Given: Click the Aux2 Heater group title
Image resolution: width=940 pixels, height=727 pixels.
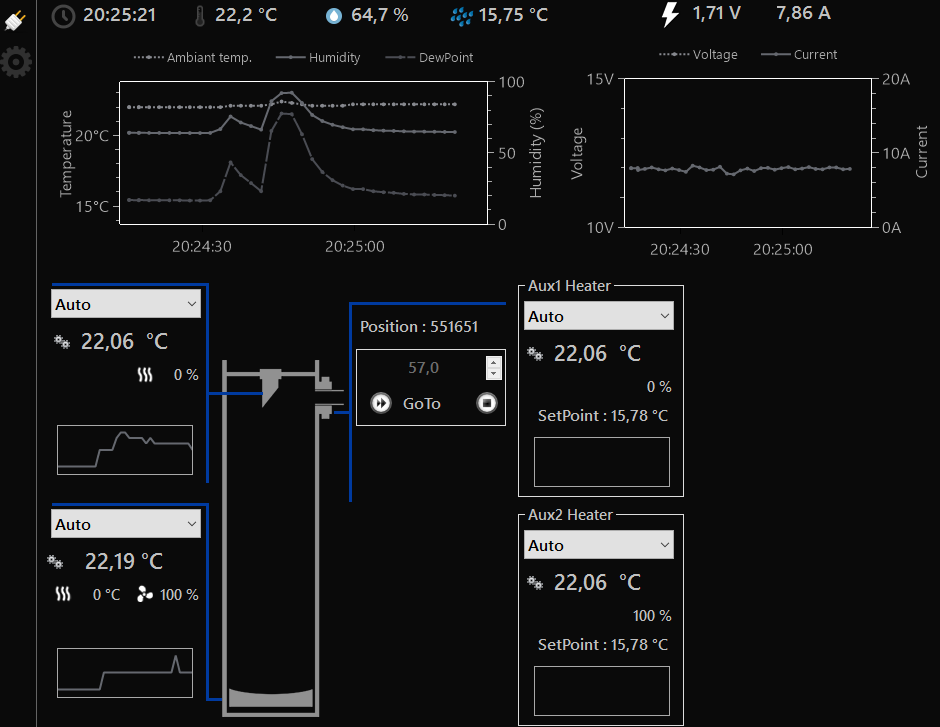Looking at the screenshot, I should click(x=570, y=515).
